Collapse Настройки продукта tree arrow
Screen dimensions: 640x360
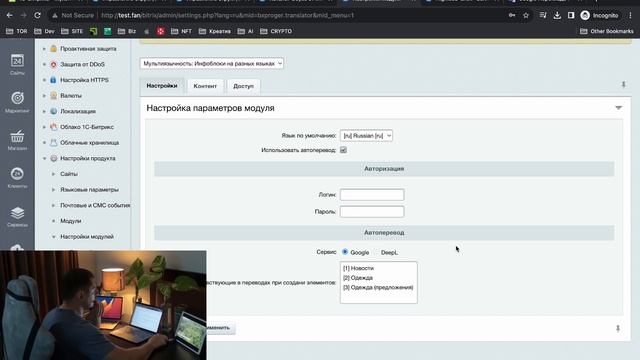pyautogui.click(x=44, y=158)
